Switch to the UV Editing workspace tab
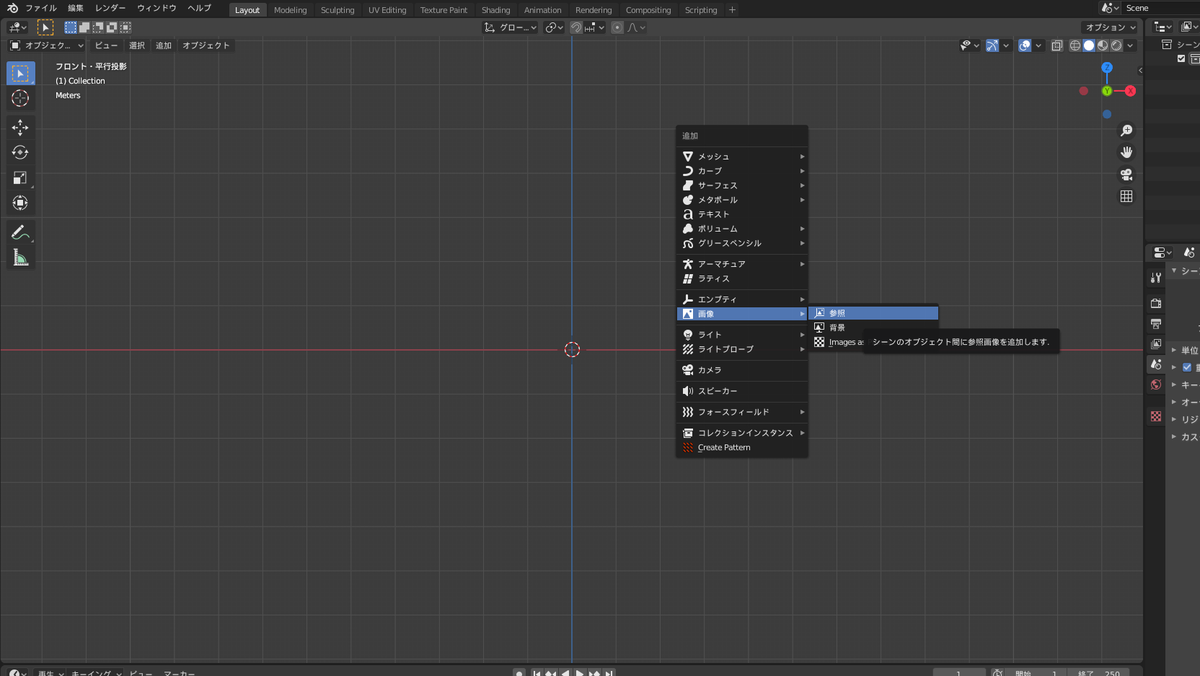 [x=387, y=10]
